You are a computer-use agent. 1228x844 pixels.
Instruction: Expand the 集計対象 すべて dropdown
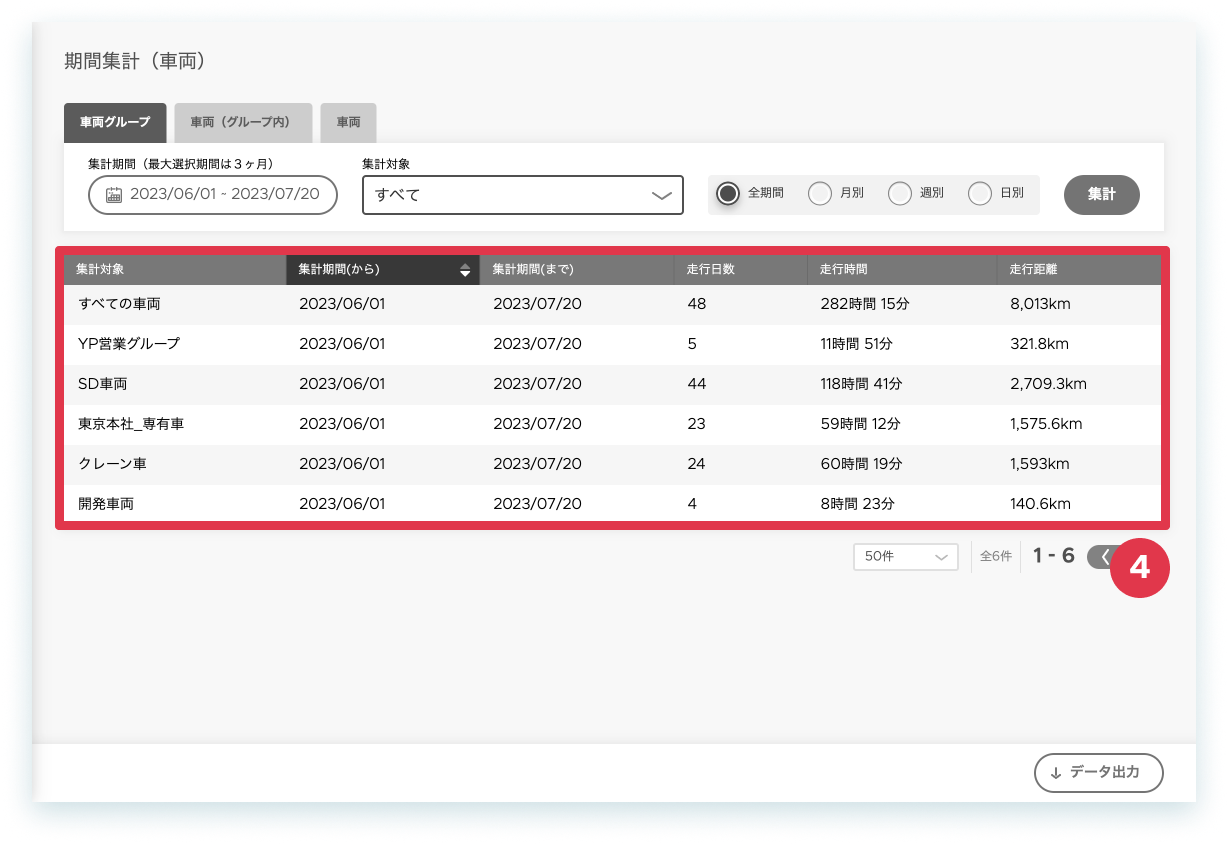(523, 195)
